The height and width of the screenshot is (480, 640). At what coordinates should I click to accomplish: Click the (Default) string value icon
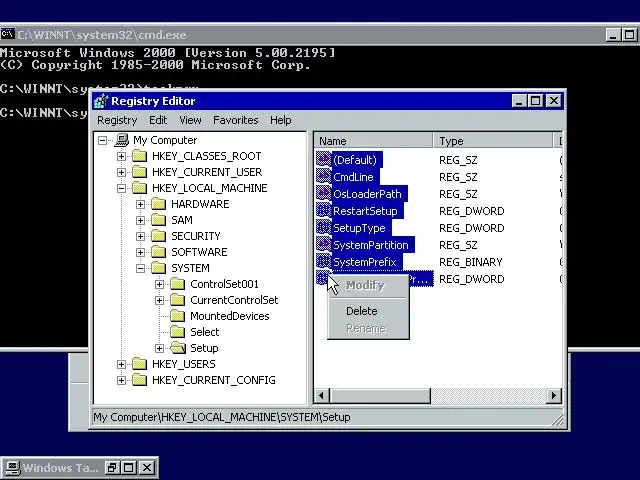324,159
